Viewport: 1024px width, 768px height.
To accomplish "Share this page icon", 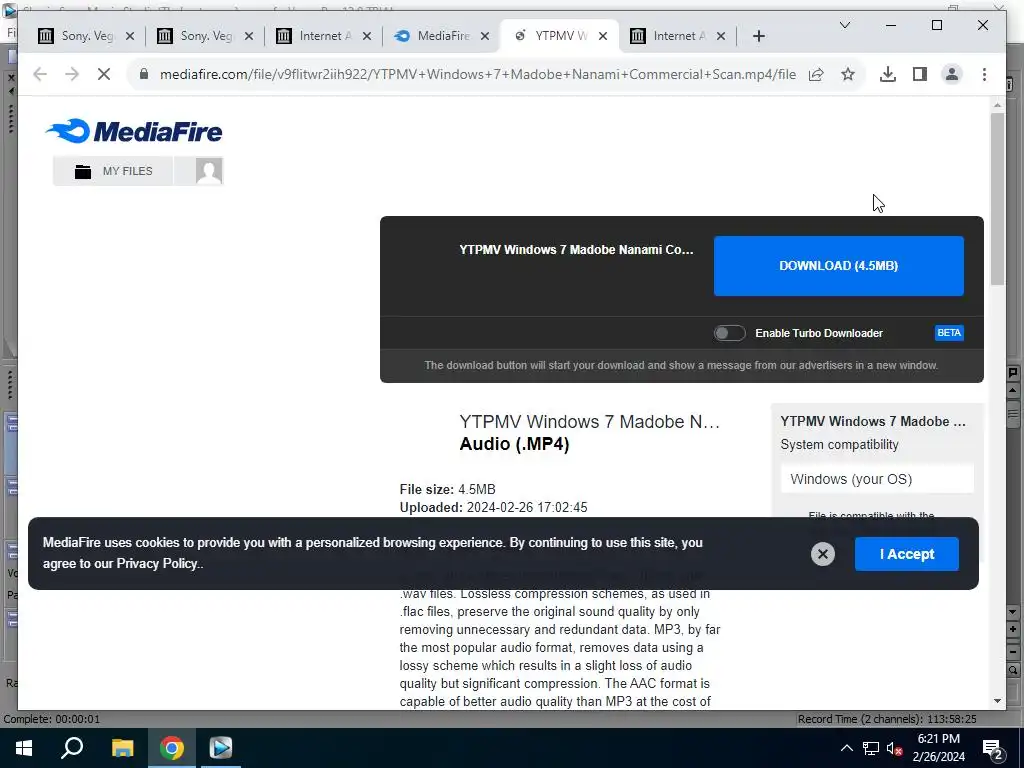I will coord(816,74).
